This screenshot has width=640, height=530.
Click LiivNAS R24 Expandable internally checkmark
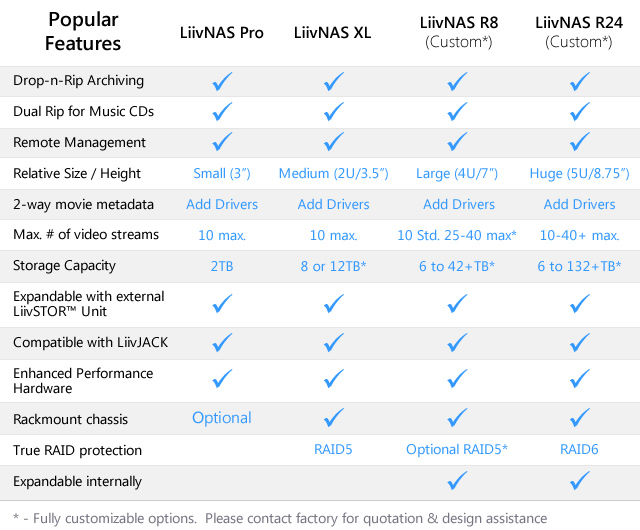579,482
